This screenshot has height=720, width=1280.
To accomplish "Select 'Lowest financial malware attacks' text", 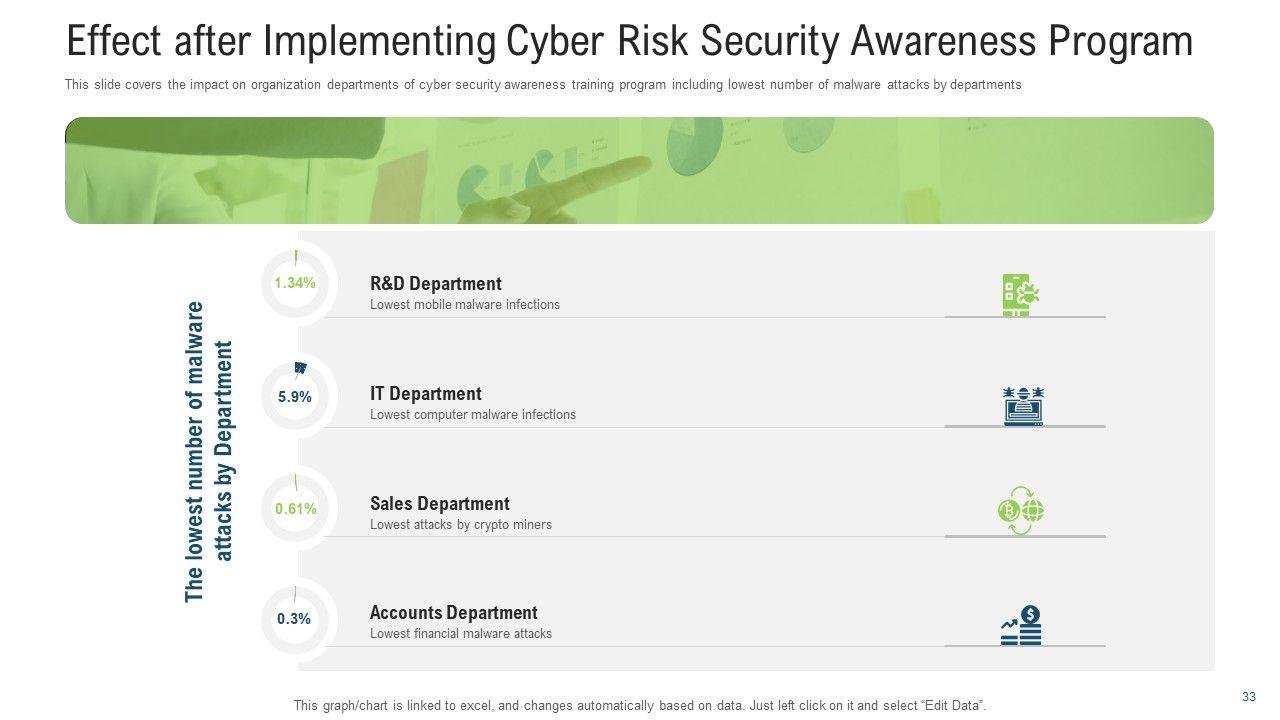I will pyautogui.click(x=461, y=634).
